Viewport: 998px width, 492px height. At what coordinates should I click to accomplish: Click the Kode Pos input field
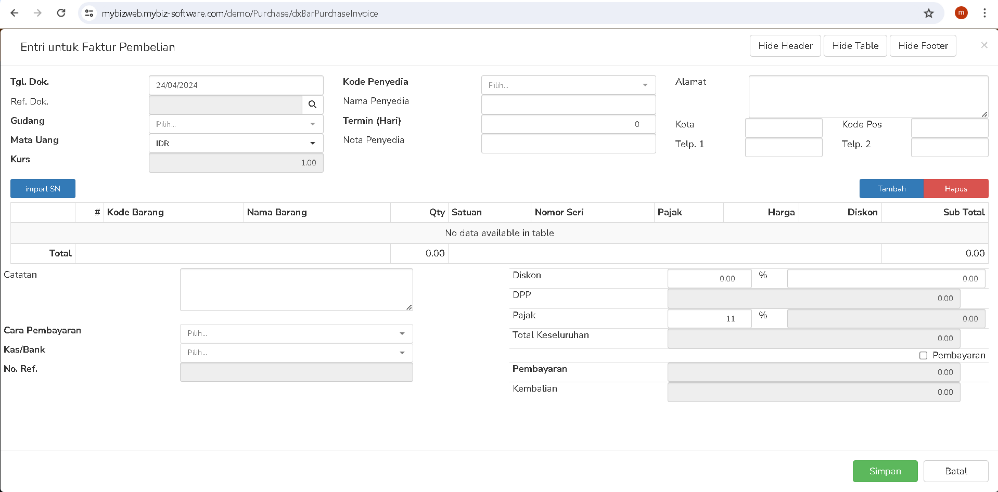950,128
